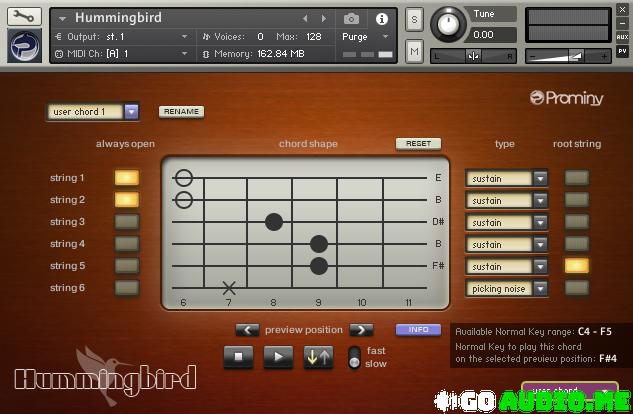Select the fret 9 dot on string 4
Image resolution: width=633 pixels, height=414 pixels.
pos(319,244)
